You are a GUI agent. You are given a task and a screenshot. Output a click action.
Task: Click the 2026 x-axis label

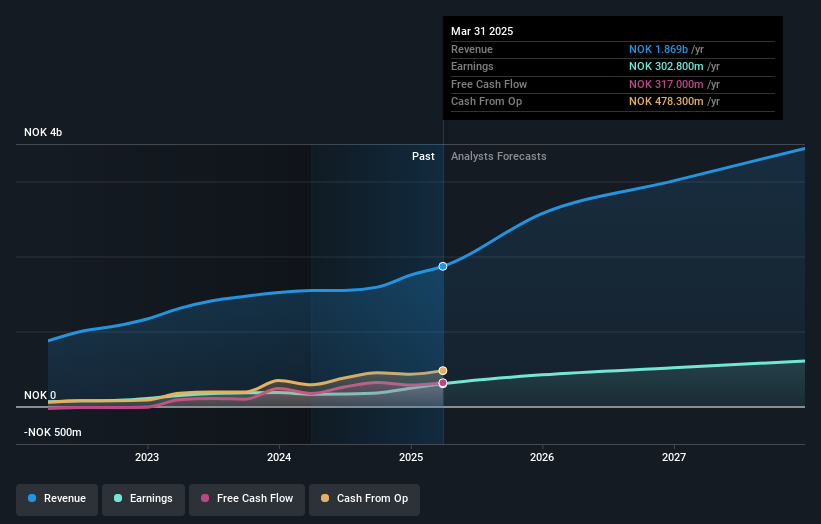click(542, 457)
